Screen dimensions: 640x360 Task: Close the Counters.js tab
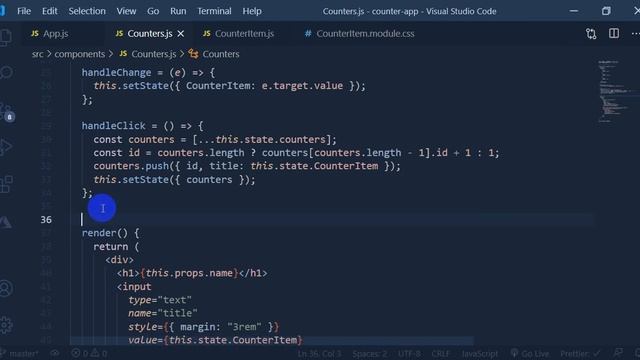pyautogui.click(x=180, y=34)
